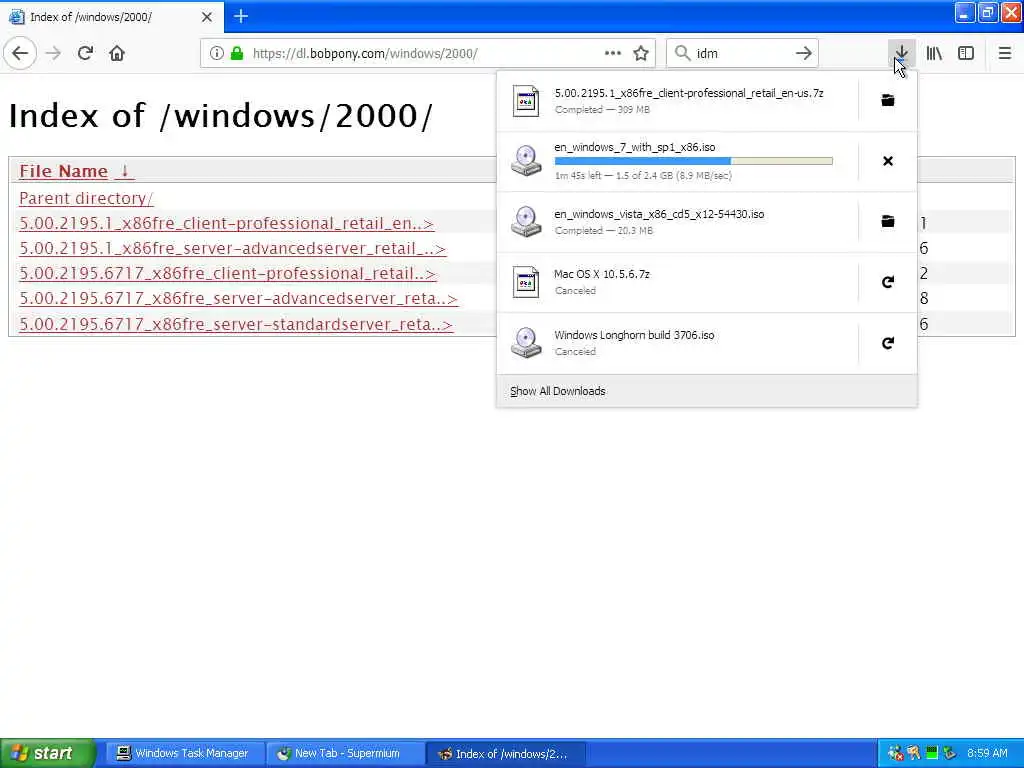Switch to Windows Task Manager taskbar button
Viewport: 1024px width, 768px height.
(183, 754)
